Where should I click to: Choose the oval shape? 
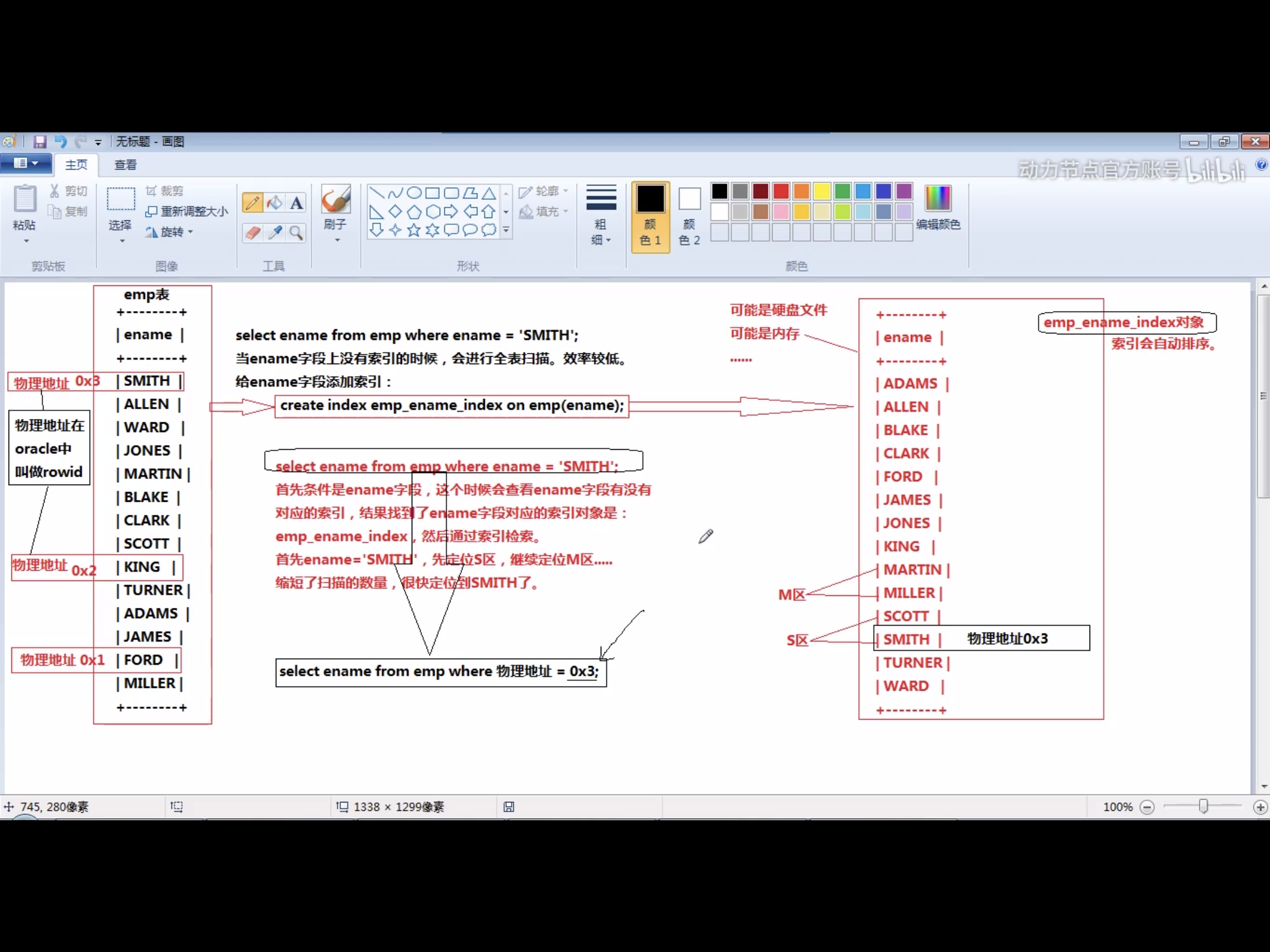point(414,193)
